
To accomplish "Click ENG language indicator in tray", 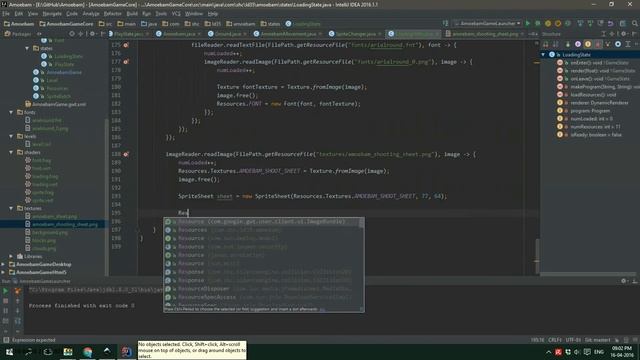I will [x=599, y=352].
